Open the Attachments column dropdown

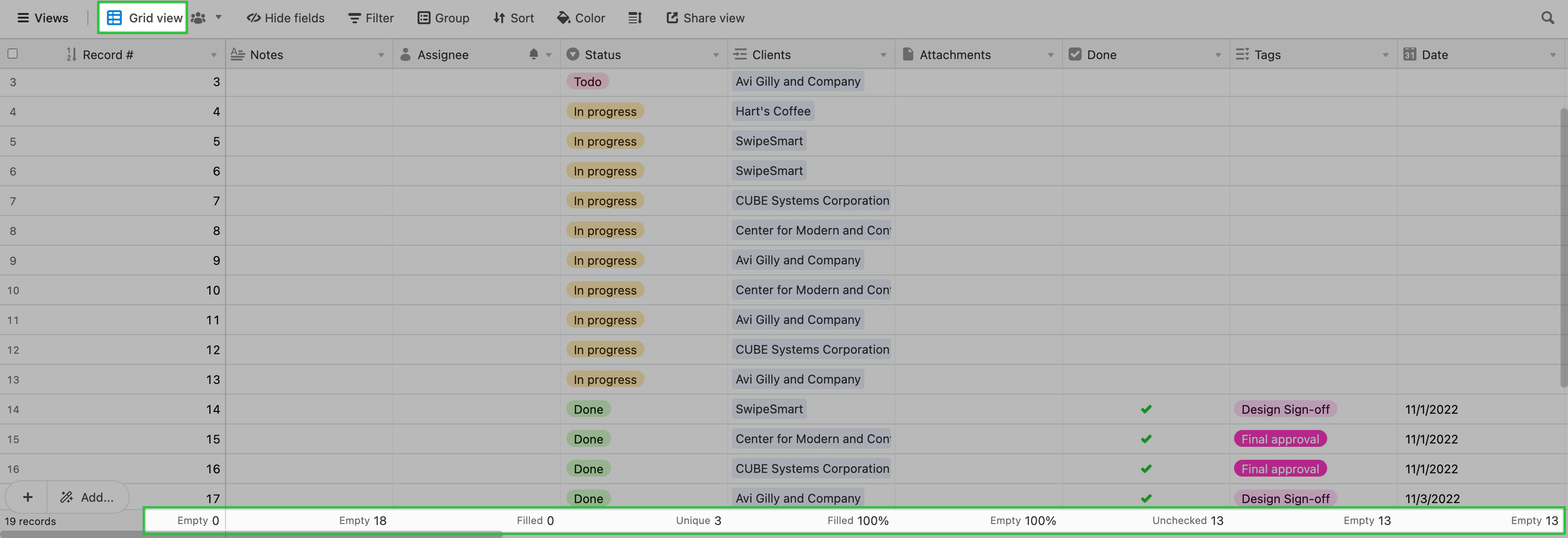[x=1050, y=55]
